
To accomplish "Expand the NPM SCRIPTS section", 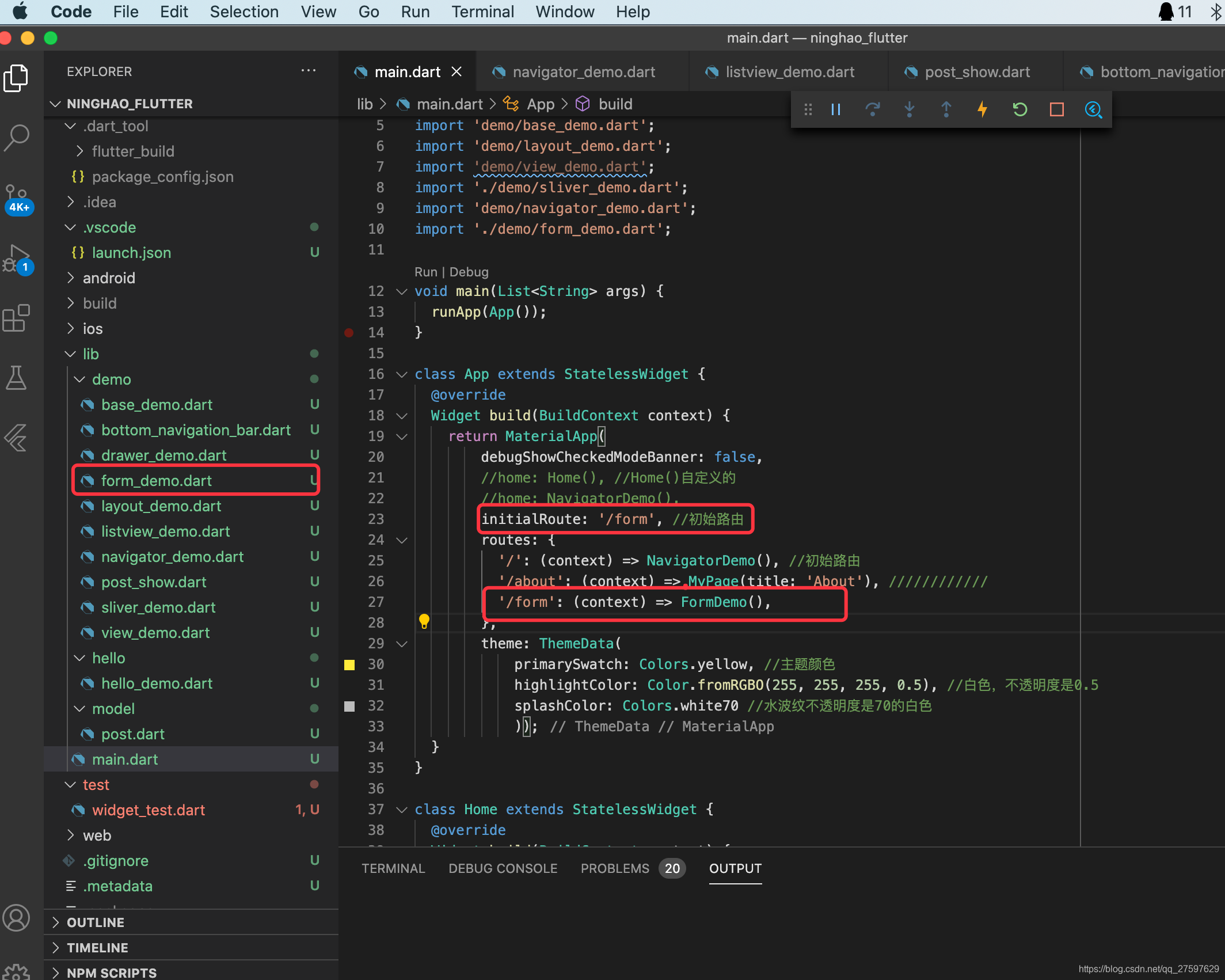I will coord(56,973).
